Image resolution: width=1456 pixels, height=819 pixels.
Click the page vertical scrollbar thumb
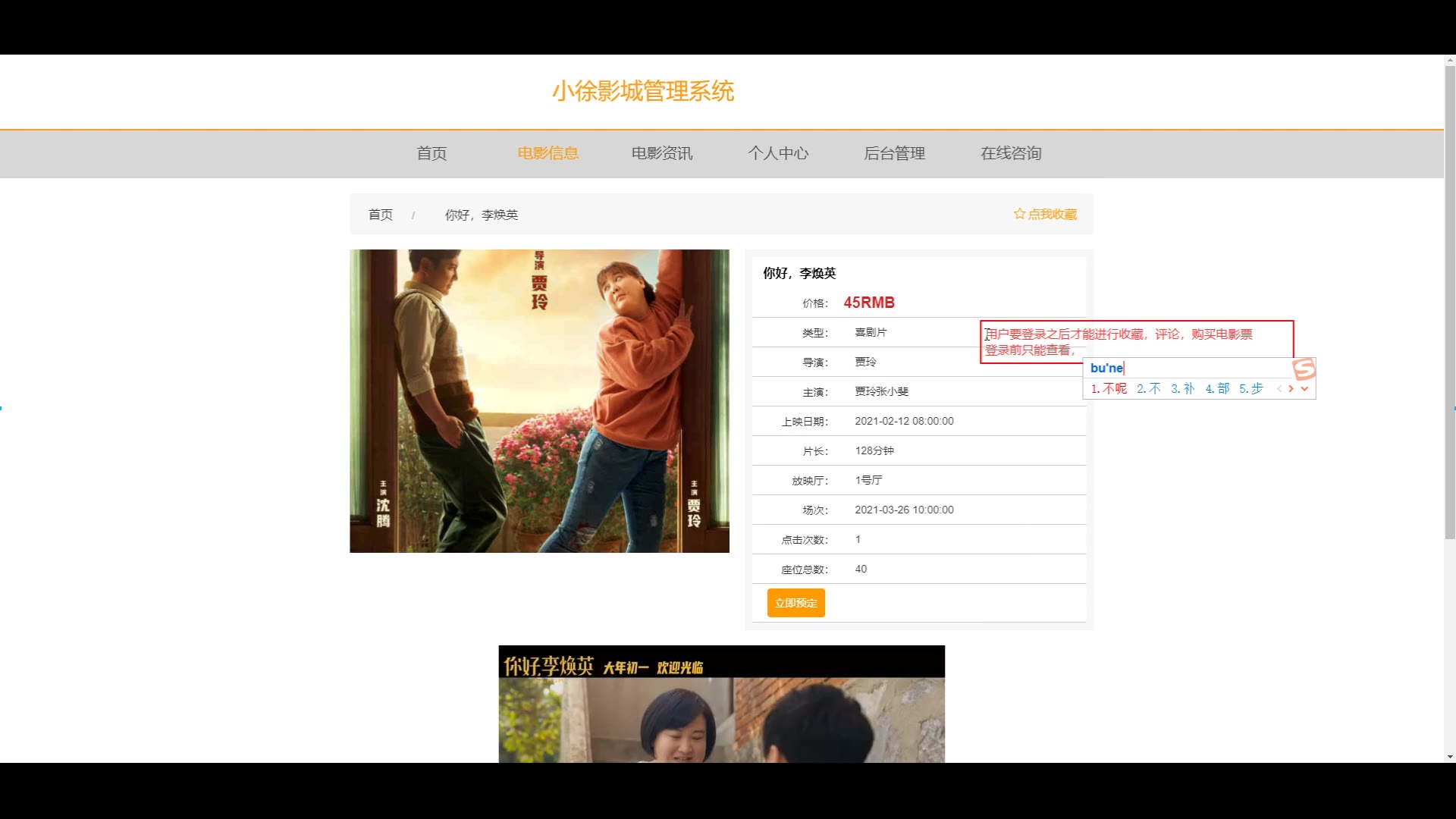tap(1450, 302)
